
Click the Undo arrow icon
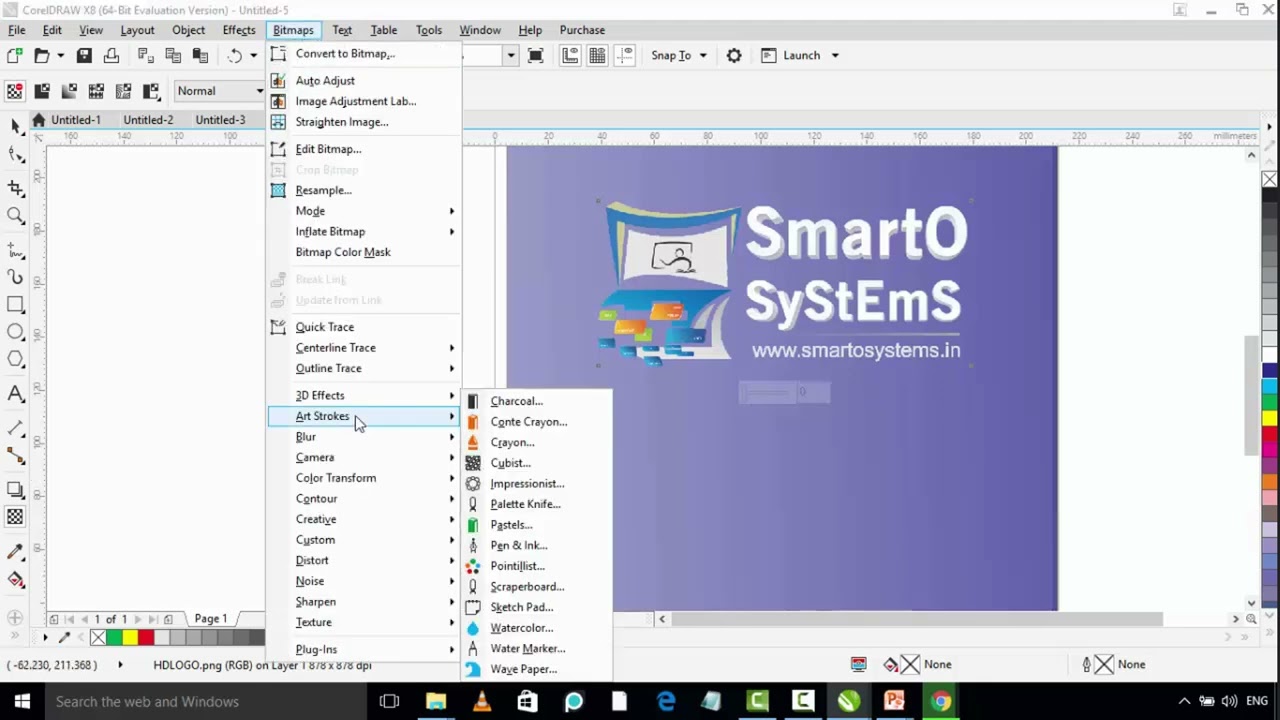coord(235,56)
